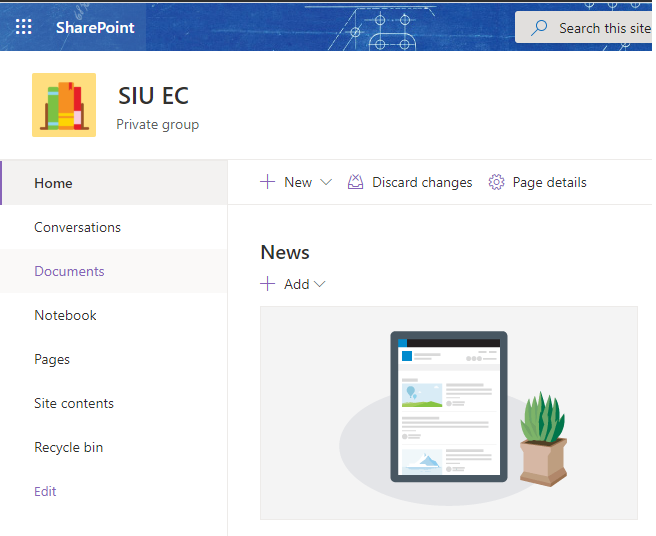Image resolution: width=656 pixels, height=536 pixels.
Task: Open Documents in the left navigation
Action: [114, 271]
